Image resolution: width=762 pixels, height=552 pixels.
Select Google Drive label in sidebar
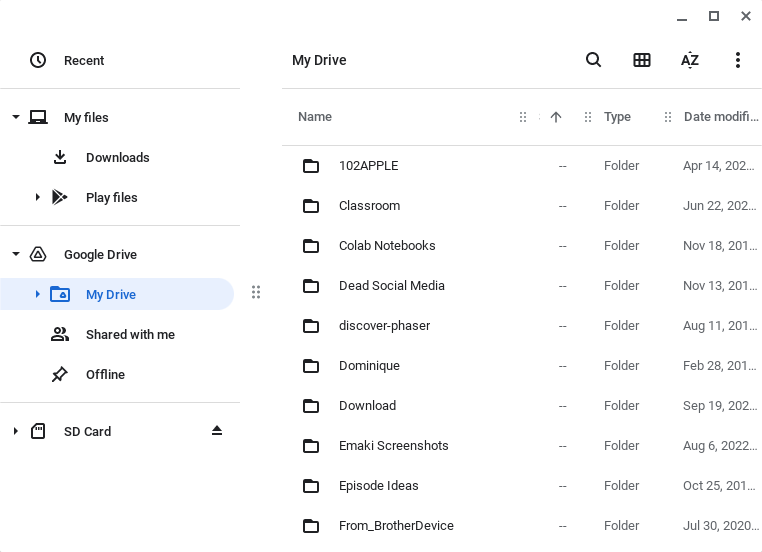(x=101, y=255)
